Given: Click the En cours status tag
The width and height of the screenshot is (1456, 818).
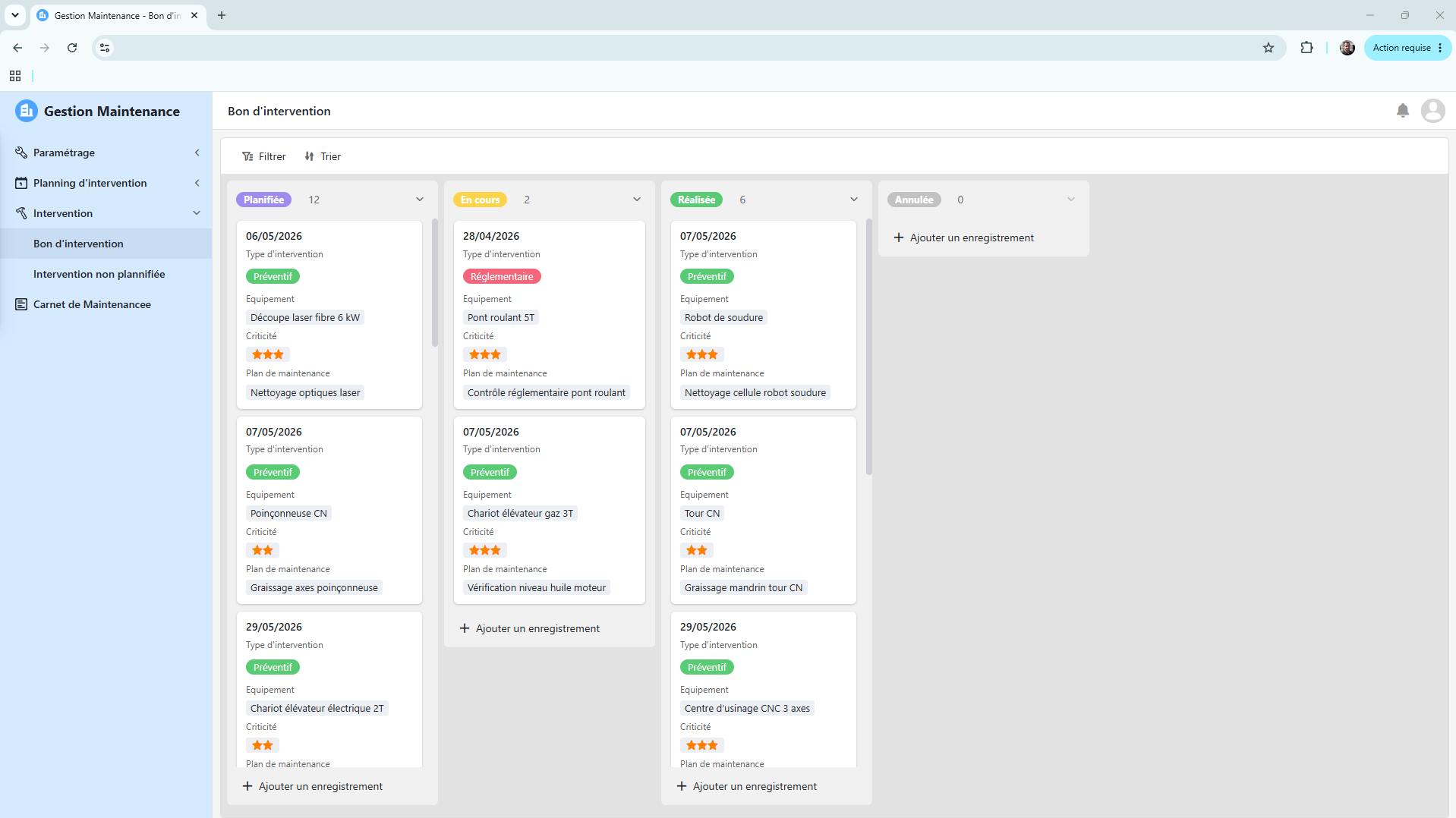Looking at the screenshot, I should pyautogui.click(x=481, y=200).
